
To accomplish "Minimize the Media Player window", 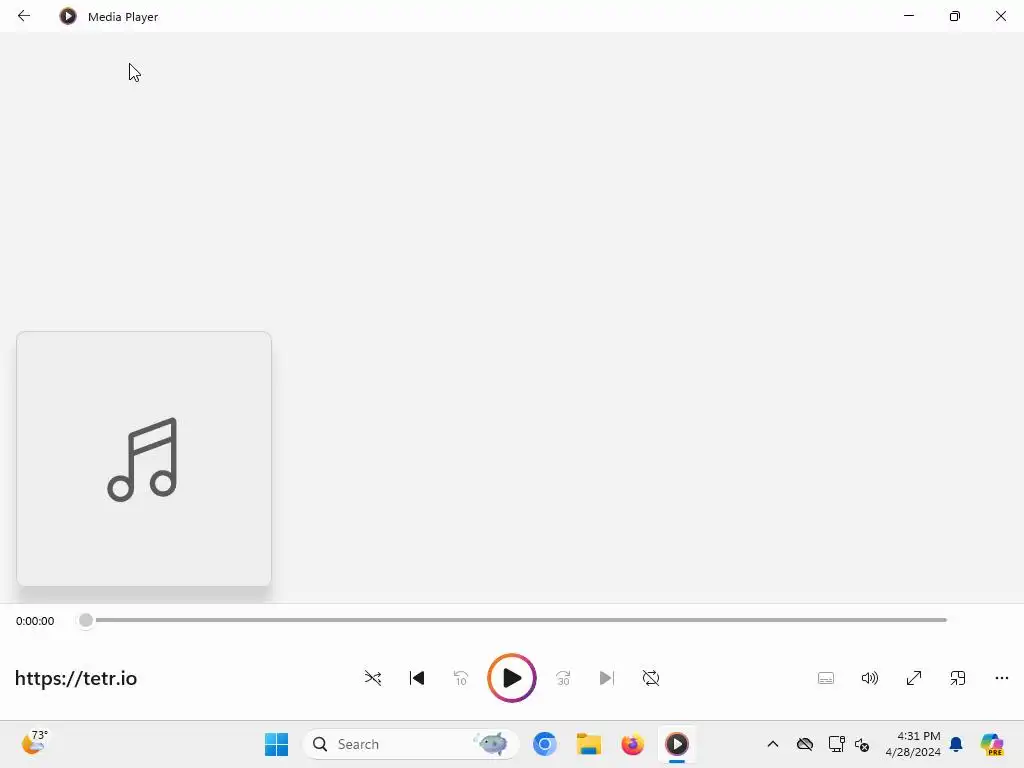I will pos(908,16).
